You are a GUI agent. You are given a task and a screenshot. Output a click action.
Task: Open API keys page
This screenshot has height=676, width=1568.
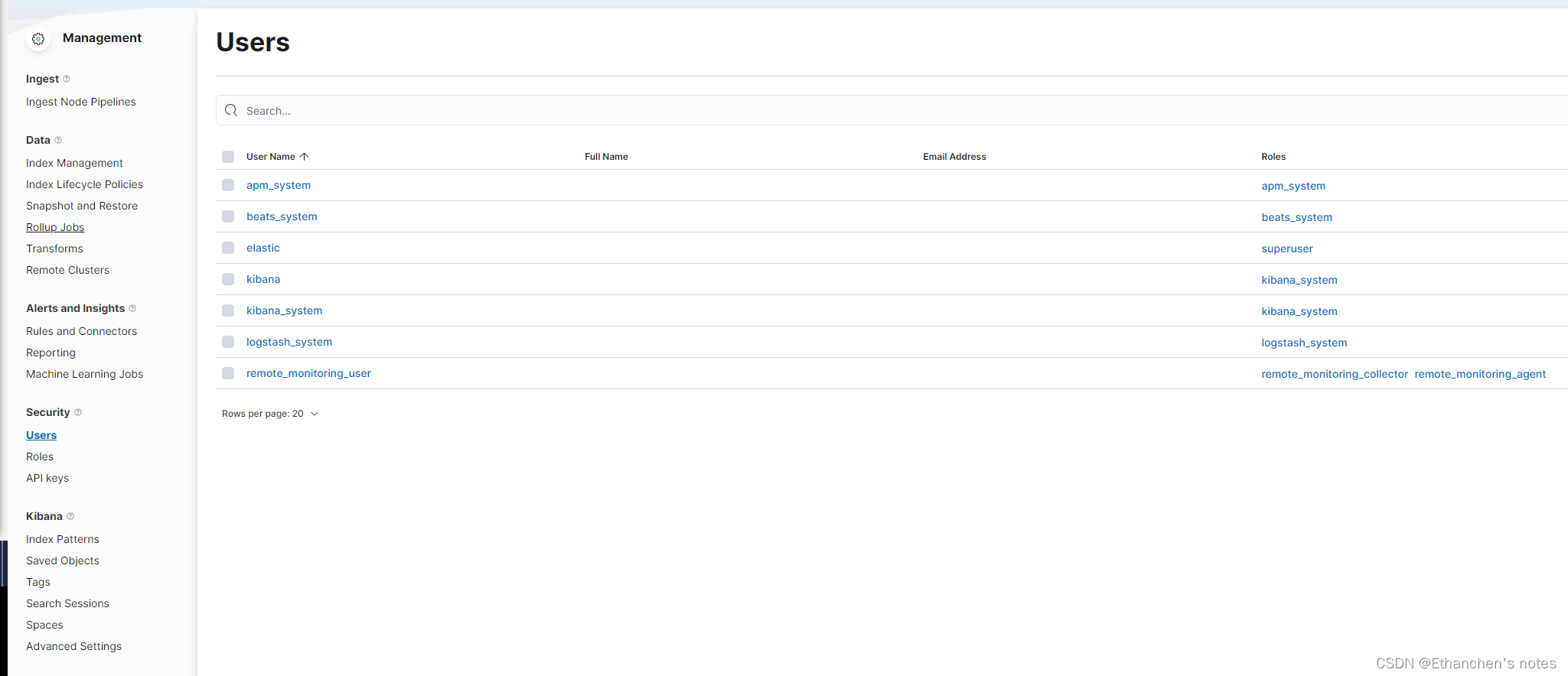[47, 478]
